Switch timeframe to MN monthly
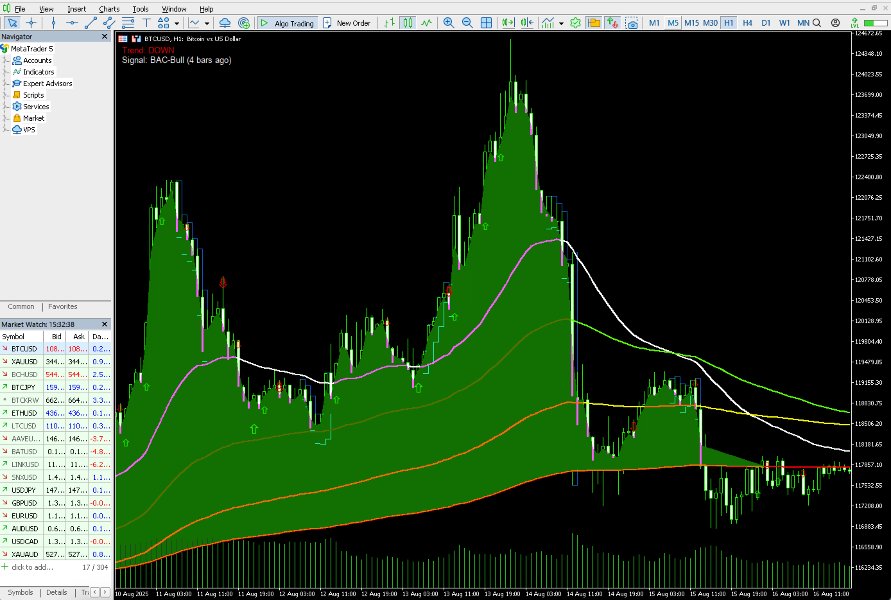The image size is (891, 600). [803, 23]
